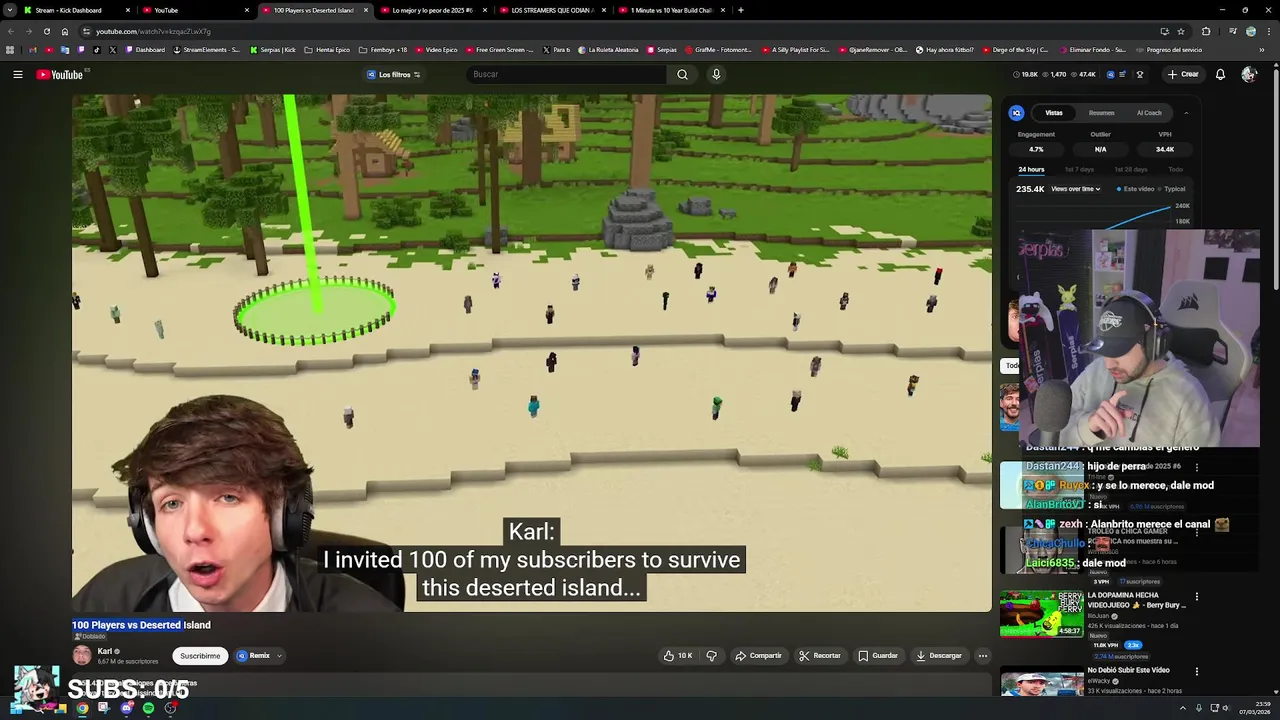Select '1st 28 days' range tab
This screenshot has width=1280, height=720.
[1131, 170]
